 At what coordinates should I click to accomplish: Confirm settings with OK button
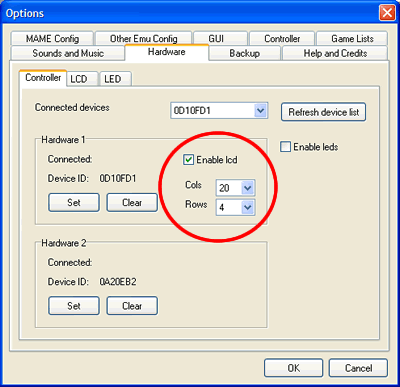(x=293, y=368)
